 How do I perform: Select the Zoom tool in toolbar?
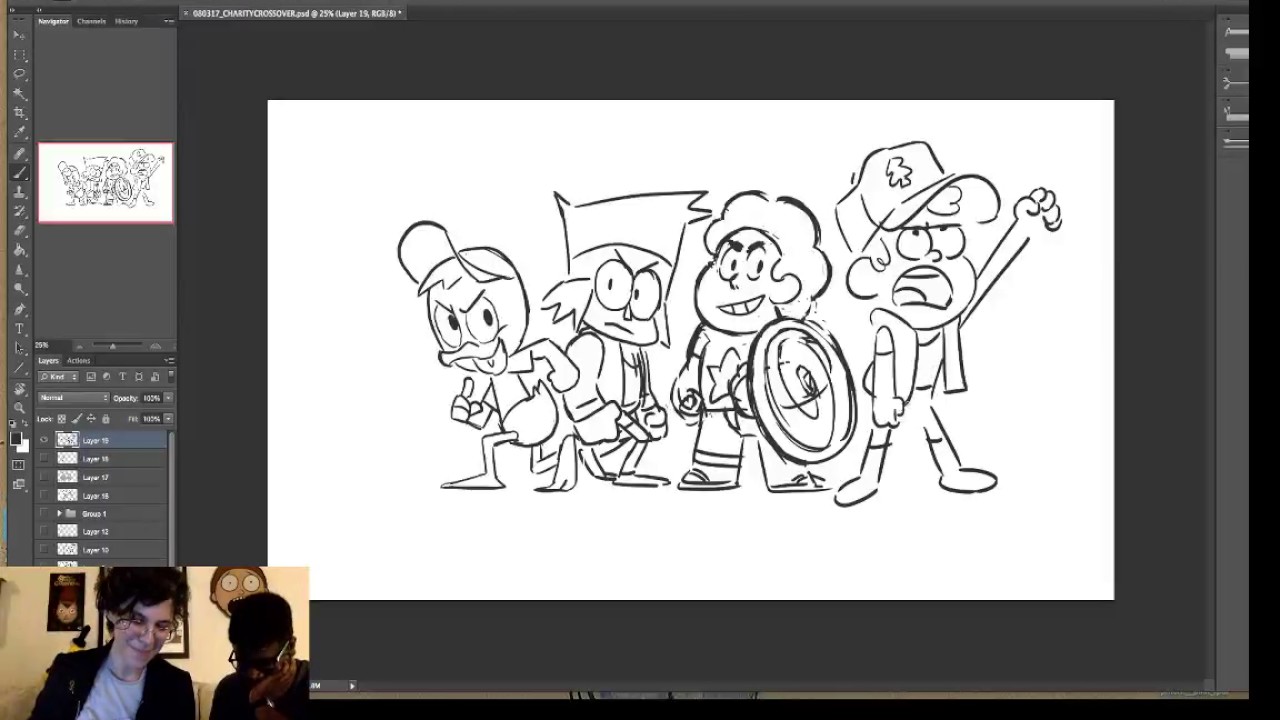point(19,407)
